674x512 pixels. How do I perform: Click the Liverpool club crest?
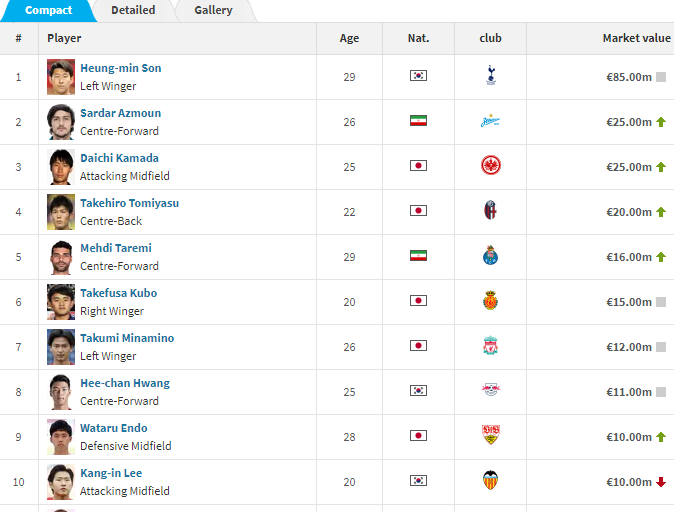(x=490, y=346)
